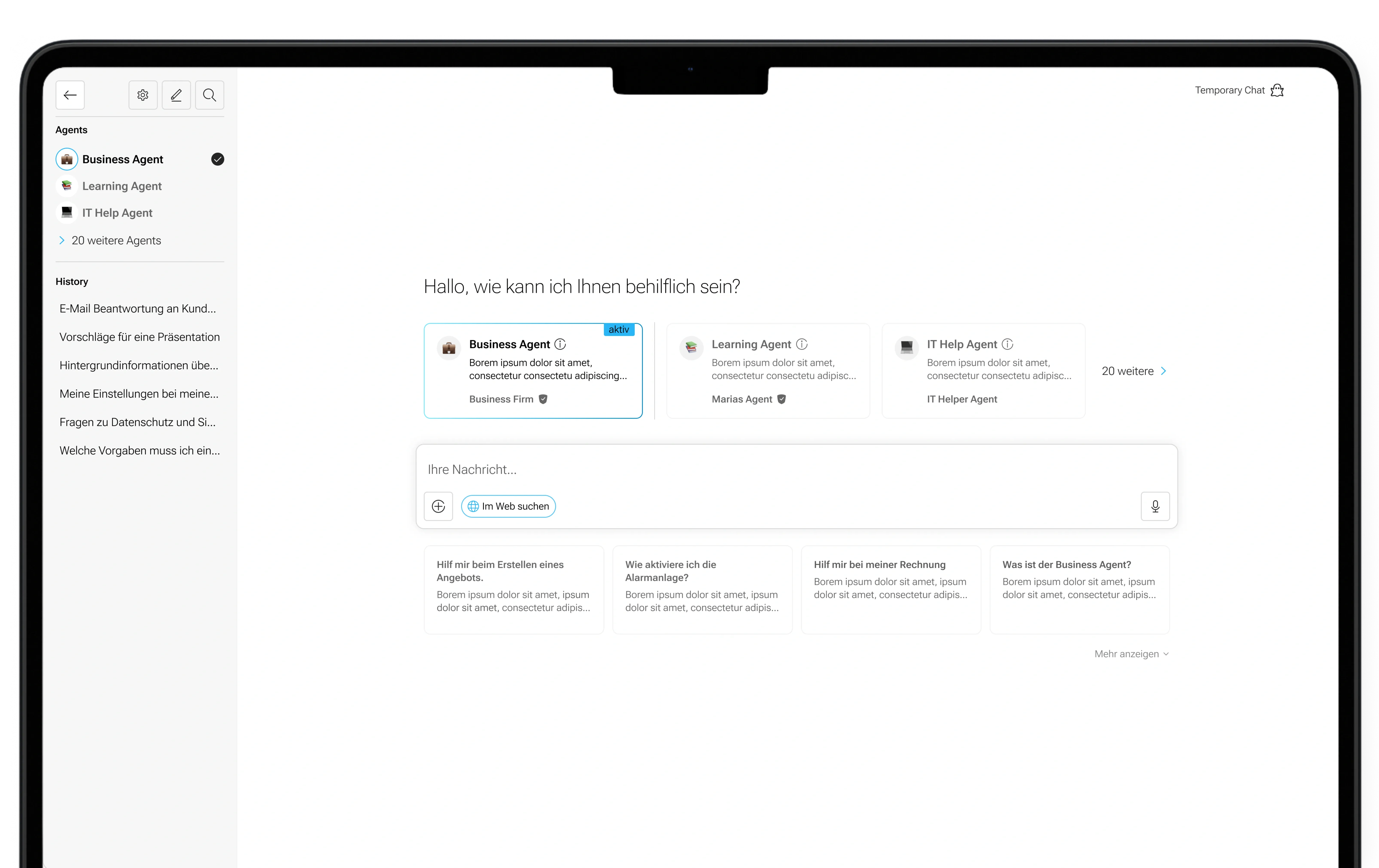1379x868 pixels.
Task: Open settings via the gear icon
Action: coord(143,95)
